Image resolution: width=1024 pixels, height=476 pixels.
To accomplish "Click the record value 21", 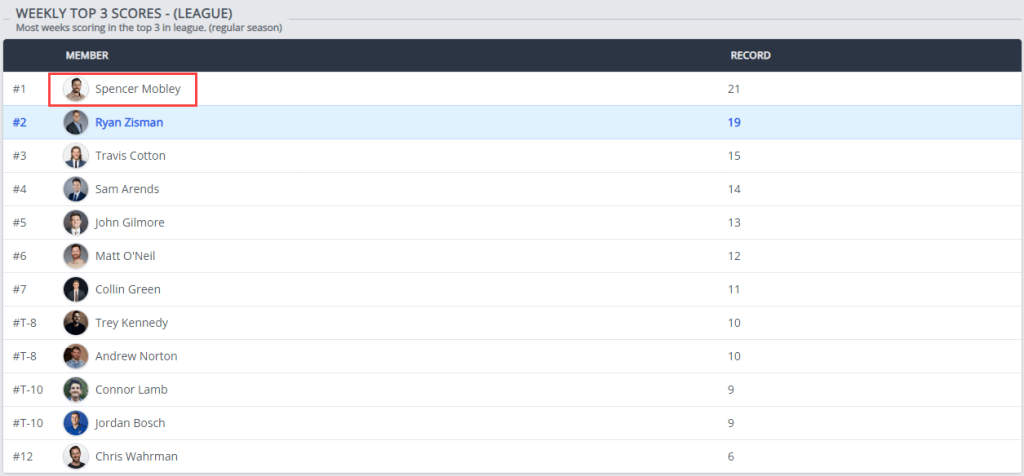I will [734, 89].
